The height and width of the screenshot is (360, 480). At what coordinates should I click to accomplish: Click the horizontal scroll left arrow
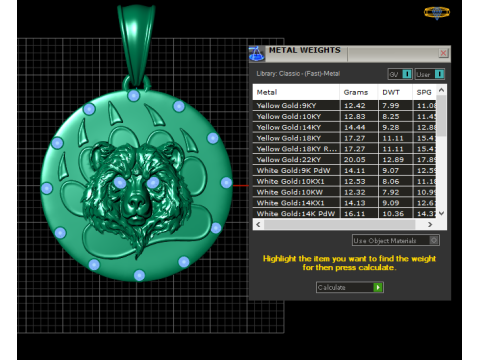point(258,224)
